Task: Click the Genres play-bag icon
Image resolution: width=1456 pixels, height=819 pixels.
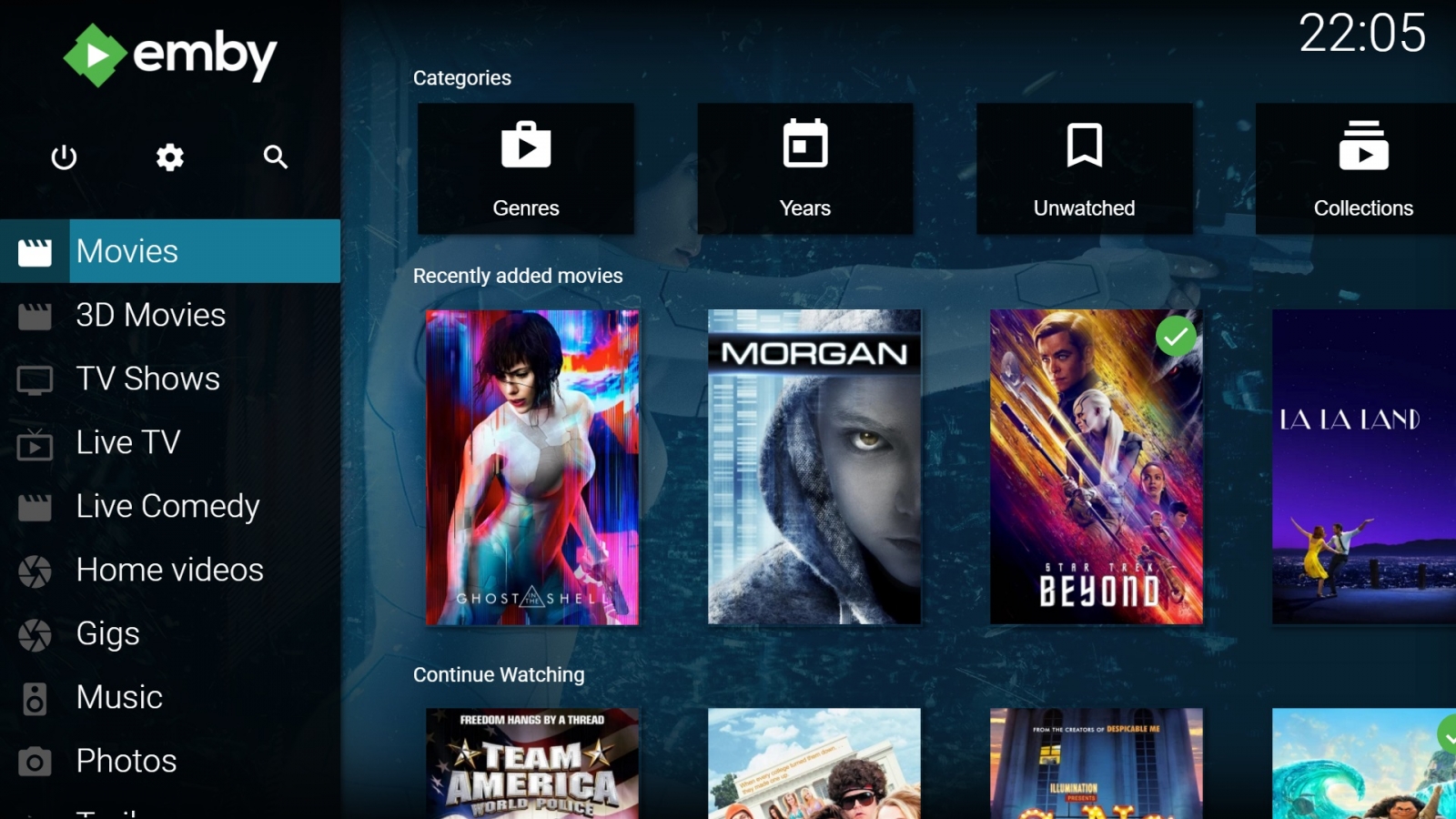Action: pos(526,144)
